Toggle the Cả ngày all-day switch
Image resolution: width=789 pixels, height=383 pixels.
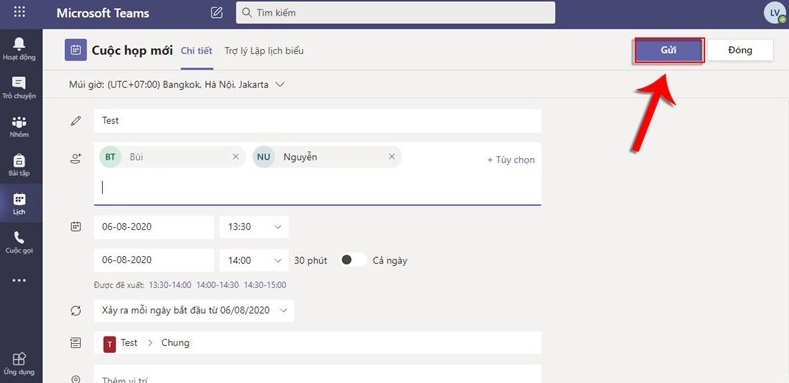pos(354,260)
